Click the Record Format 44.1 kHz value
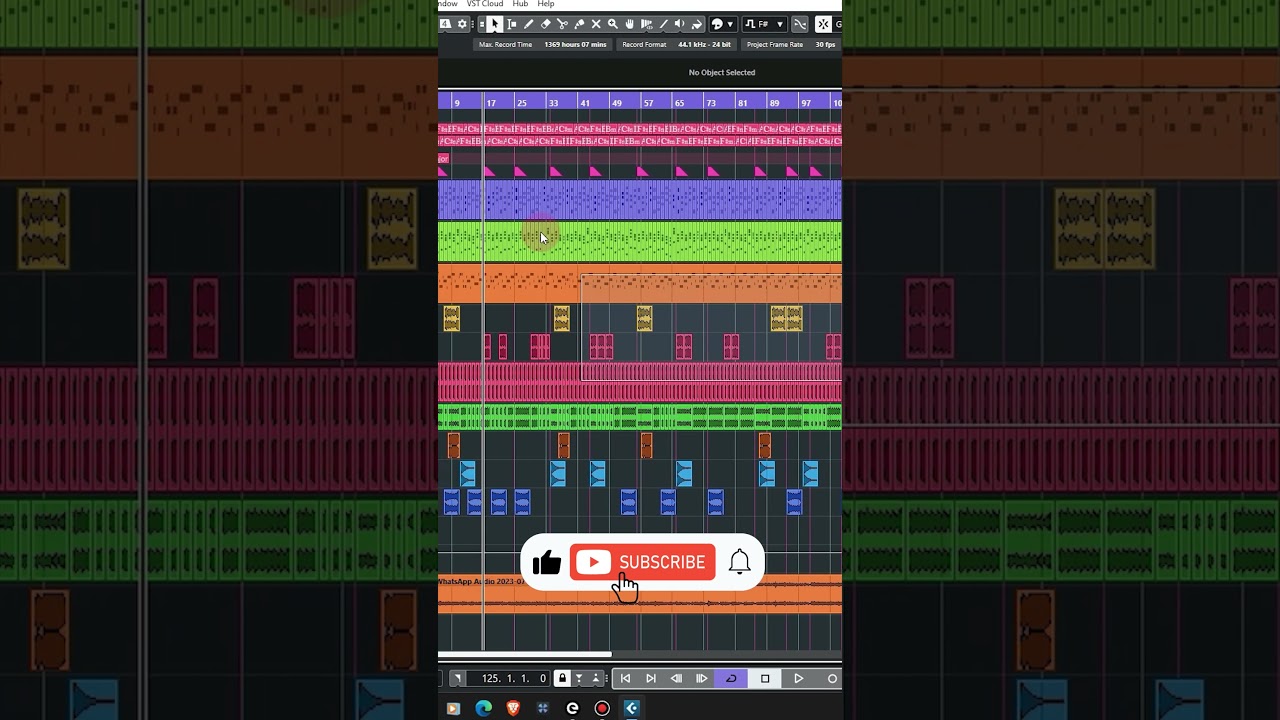The image size is (1280, 720). 704,45
